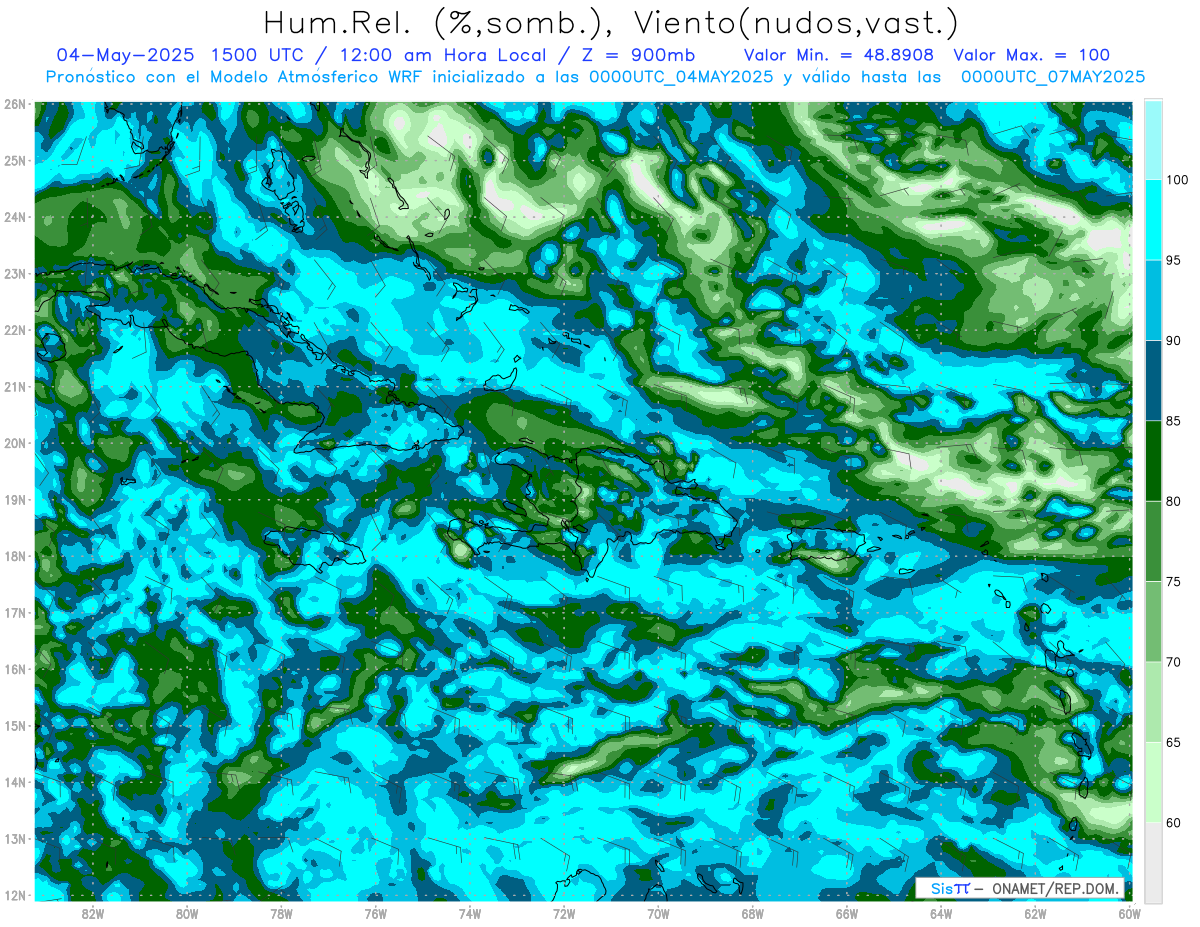Select the pale green 60–65 color bar segment

pos(1153,783)
